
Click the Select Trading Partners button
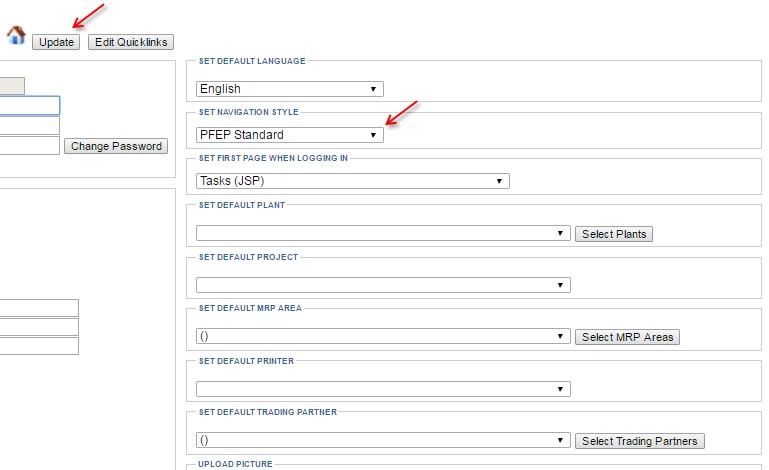[640, 441]
